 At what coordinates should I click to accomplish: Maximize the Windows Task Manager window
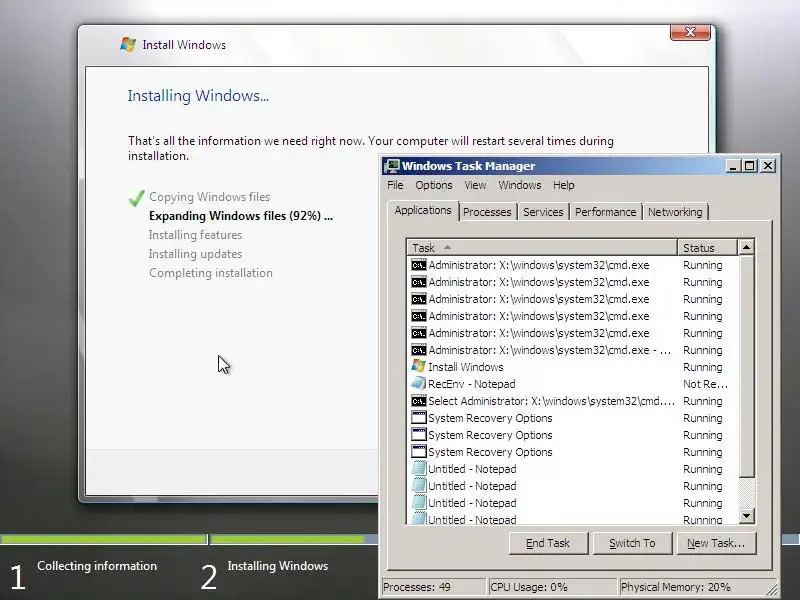point(749,166)
